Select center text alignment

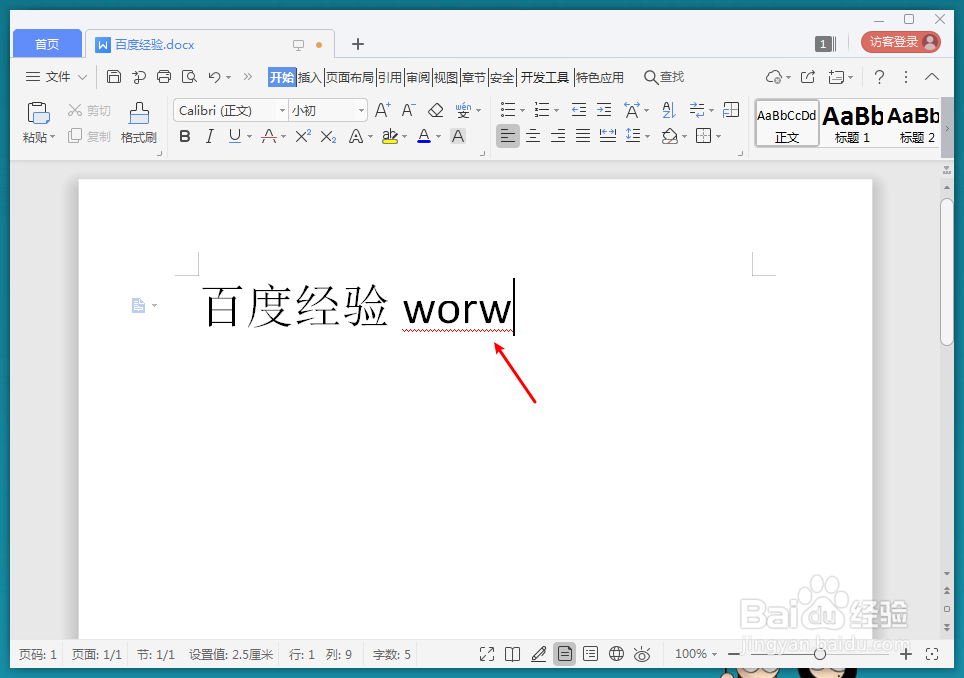(533, 136)
